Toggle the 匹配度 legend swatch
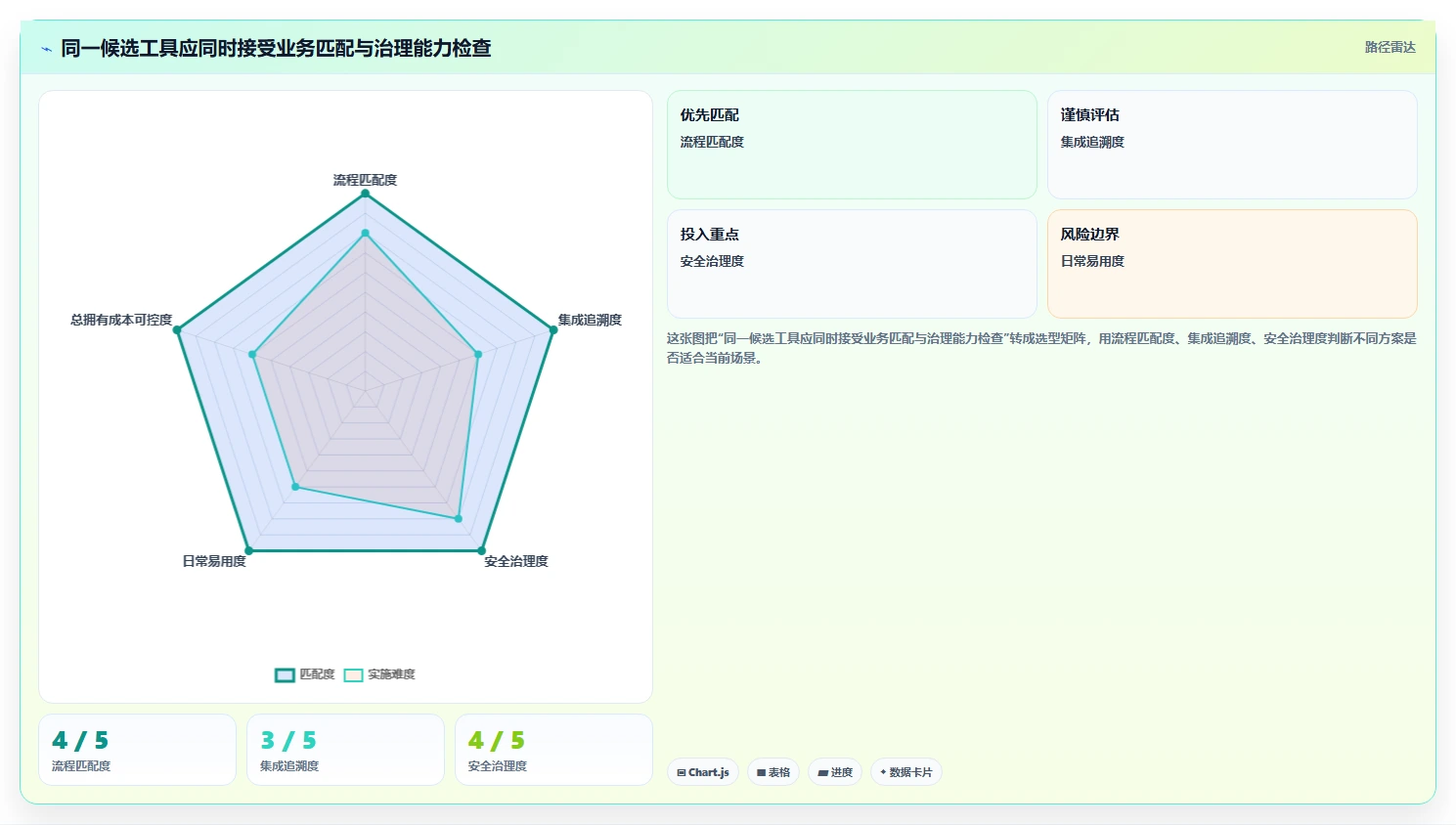 [285, 675]
